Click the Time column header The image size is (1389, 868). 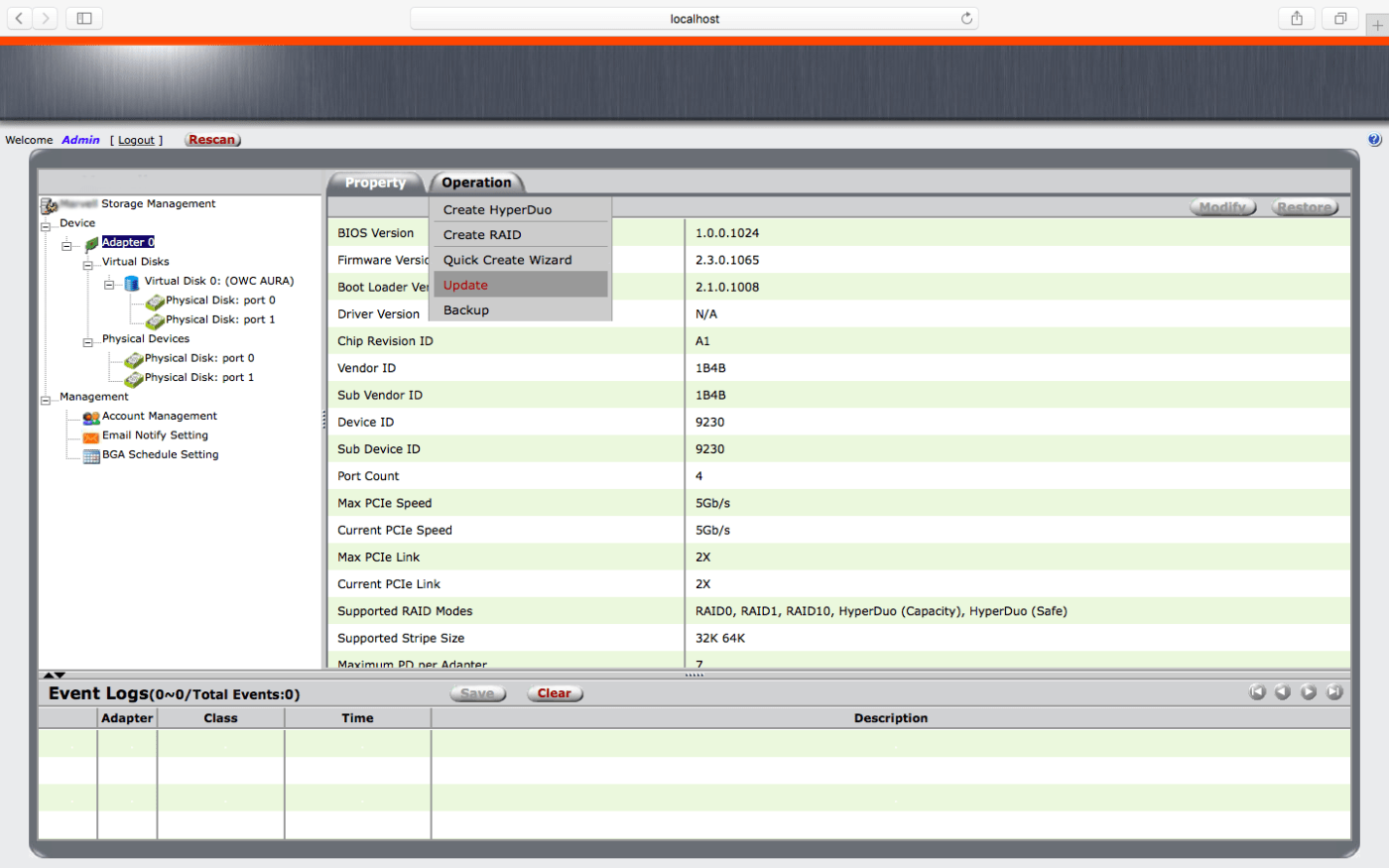pyautogui.click(x=357, y=718)
